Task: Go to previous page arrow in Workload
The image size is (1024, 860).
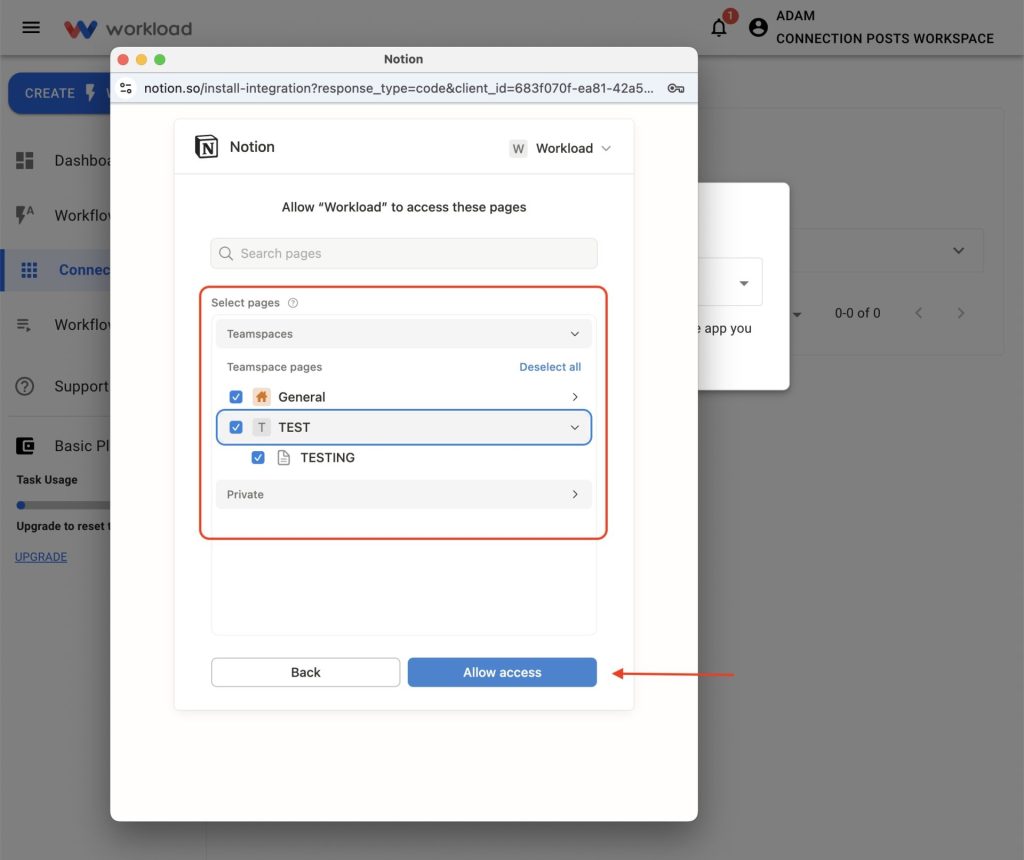Action: (x=919, y=313)
